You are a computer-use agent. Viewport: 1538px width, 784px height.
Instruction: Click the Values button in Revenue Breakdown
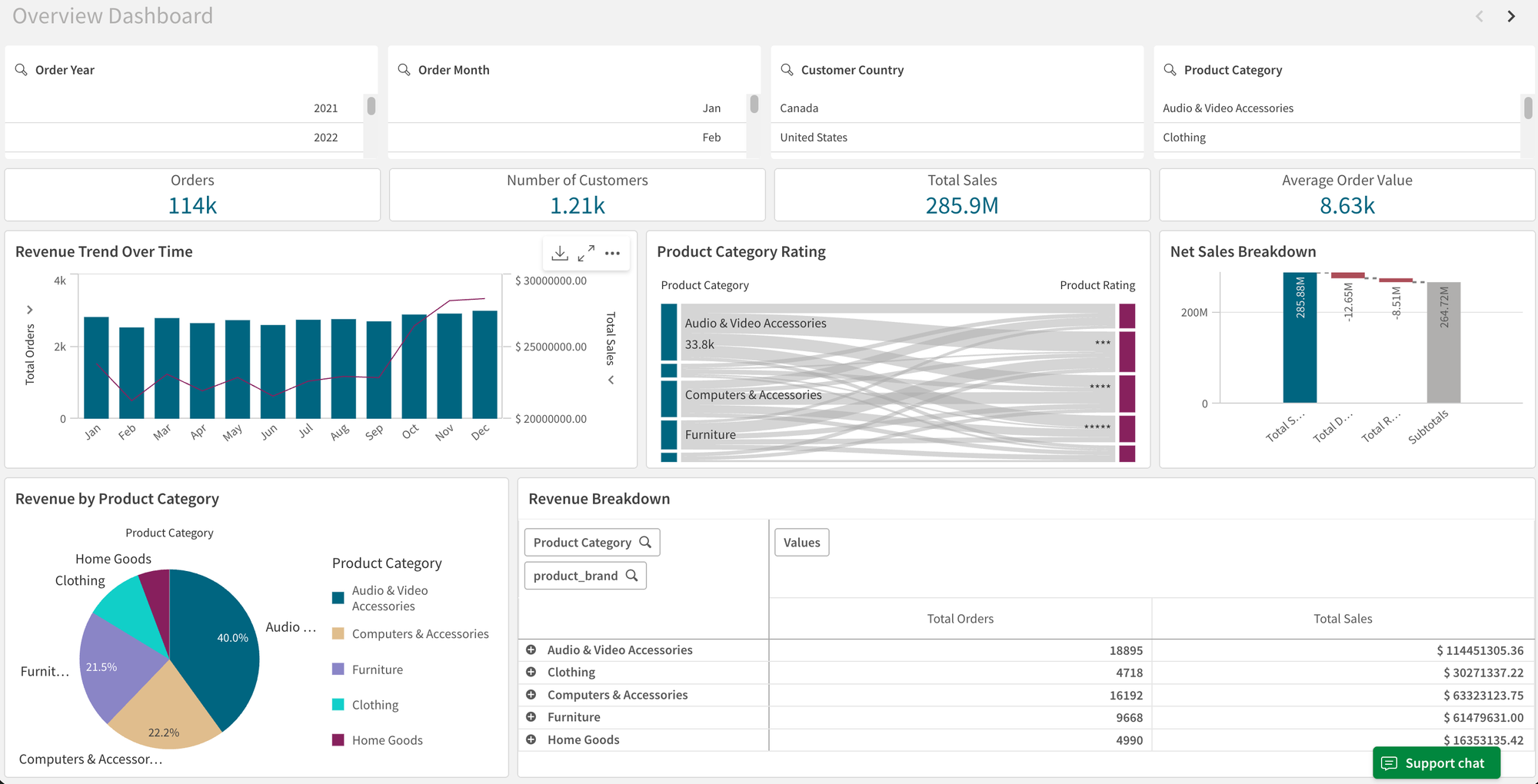click(801, 542)
